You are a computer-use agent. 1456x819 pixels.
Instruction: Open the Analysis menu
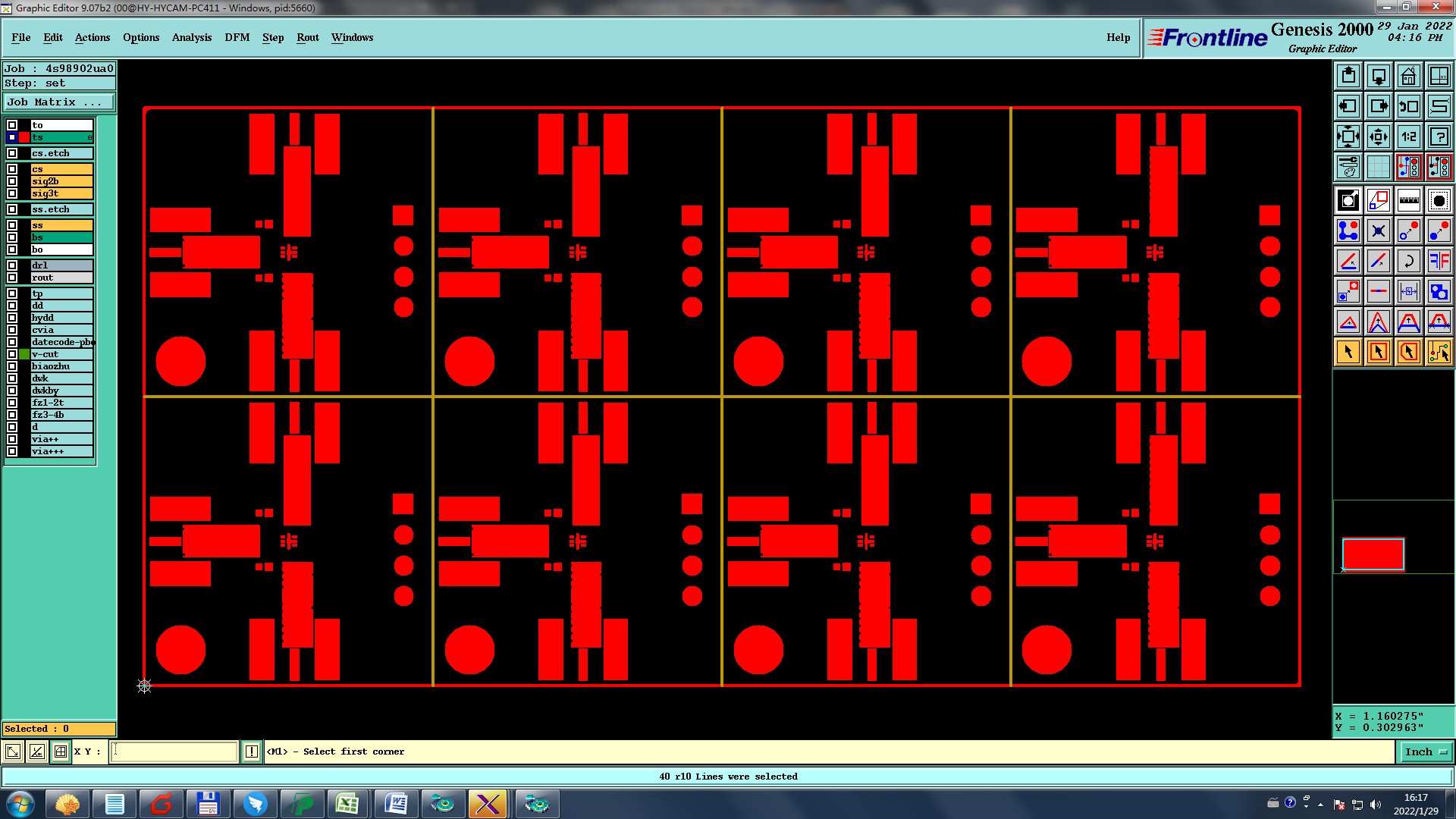(192, 37)
